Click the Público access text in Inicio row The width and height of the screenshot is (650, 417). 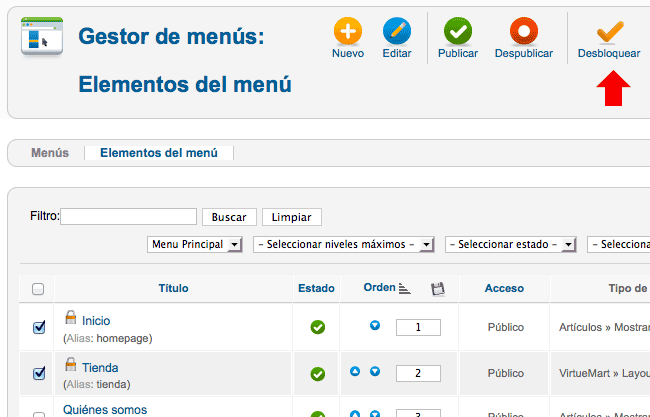click(506, 327)
